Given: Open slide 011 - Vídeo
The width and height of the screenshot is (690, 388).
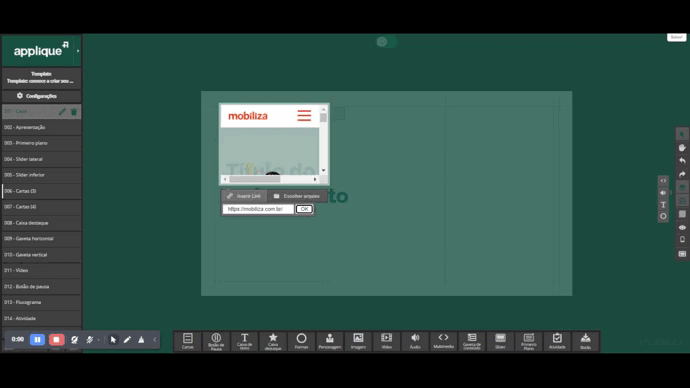Looking at the screenshot, I should coord(41,271).
